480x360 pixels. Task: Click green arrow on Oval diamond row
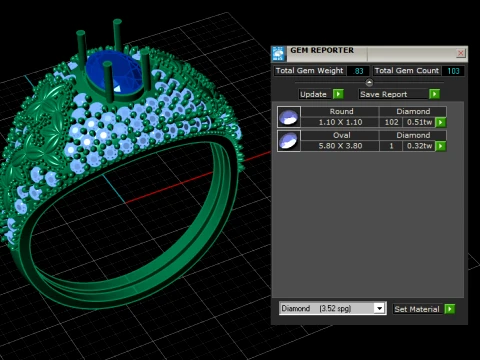tap(441, 146)
